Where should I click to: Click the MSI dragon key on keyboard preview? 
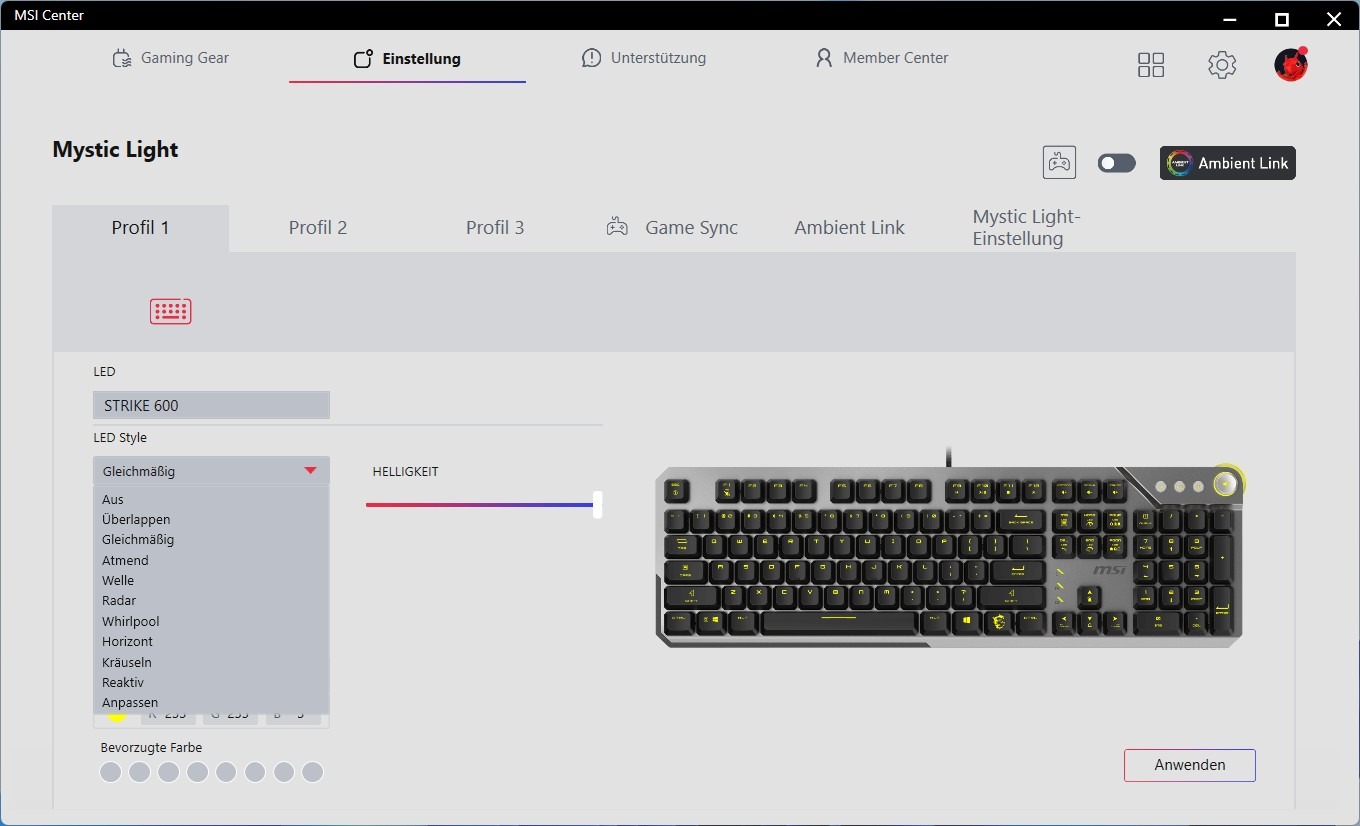(997, 622)
